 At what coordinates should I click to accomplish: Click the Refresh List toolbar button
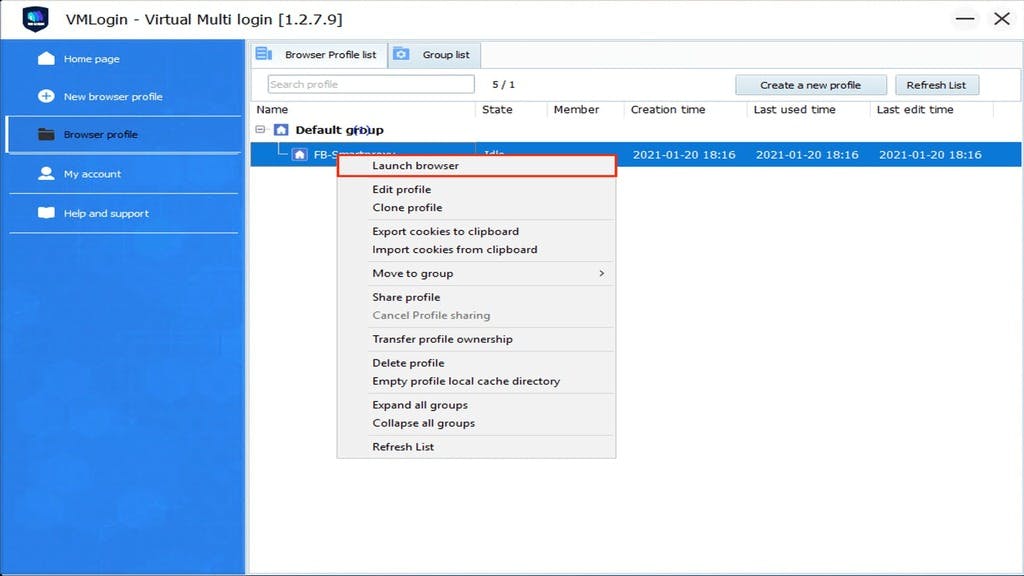(936, 85)
